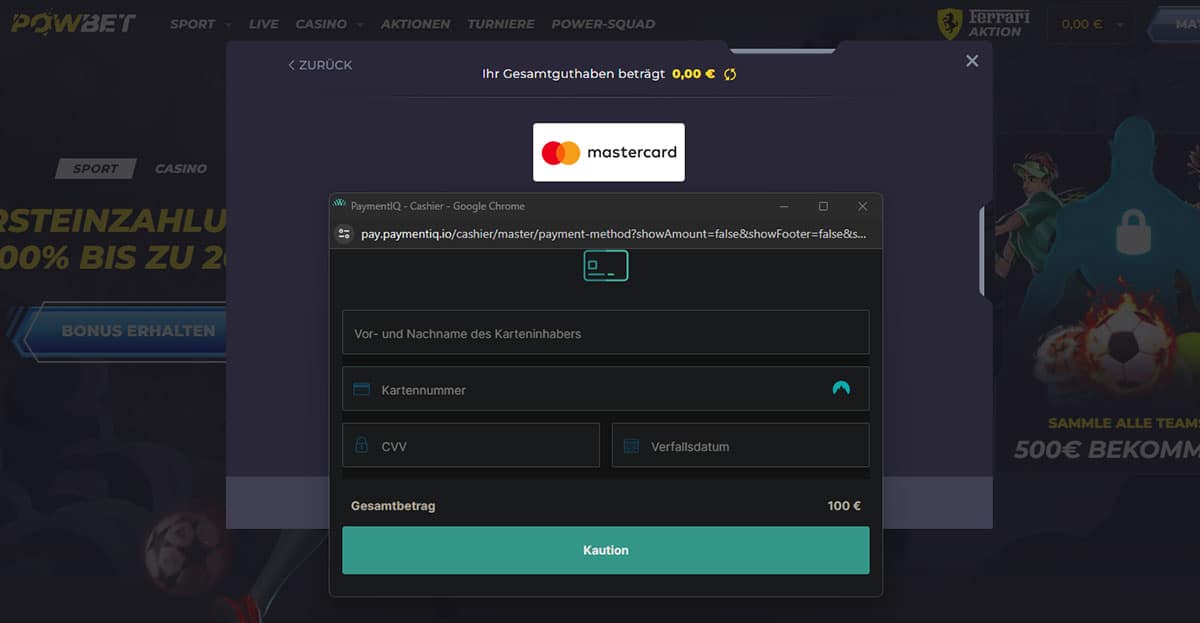1200x623 pixels.
Task: Click the deposit dialog scrollbar
Action: click(982, 252)
